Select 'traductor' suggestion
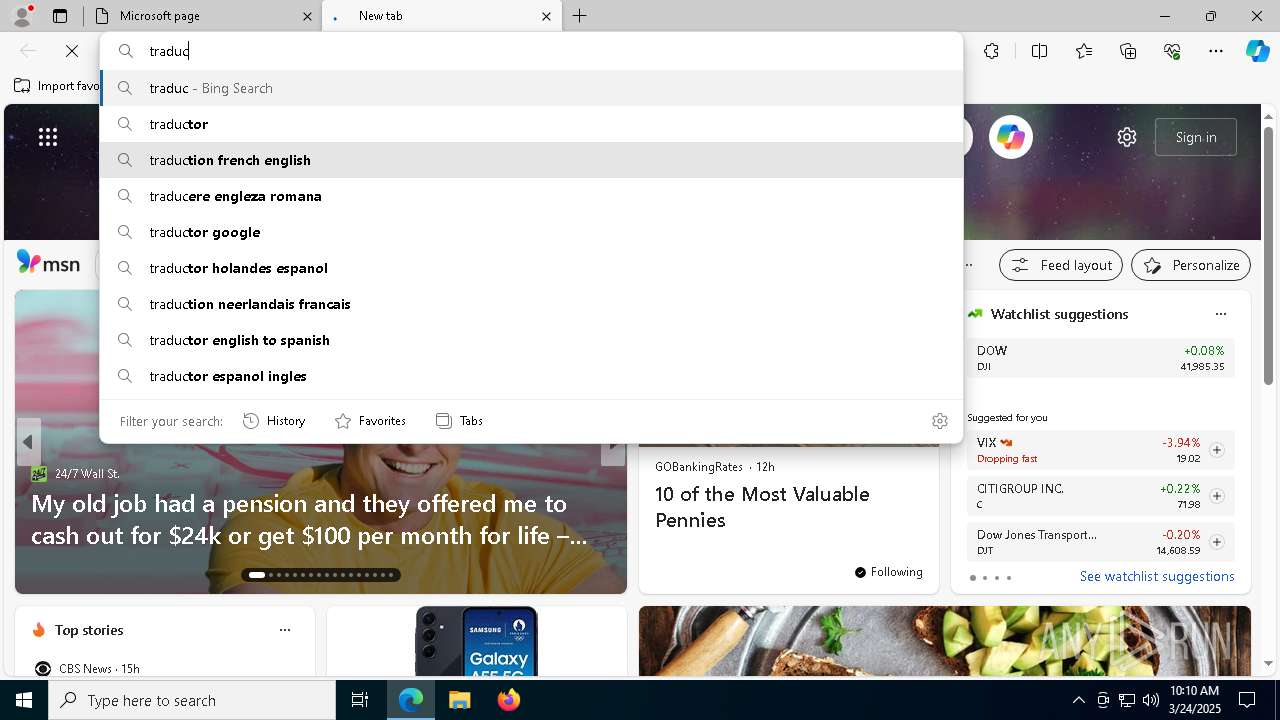Viewport: 1280px width, 720px height. (531, 124)
